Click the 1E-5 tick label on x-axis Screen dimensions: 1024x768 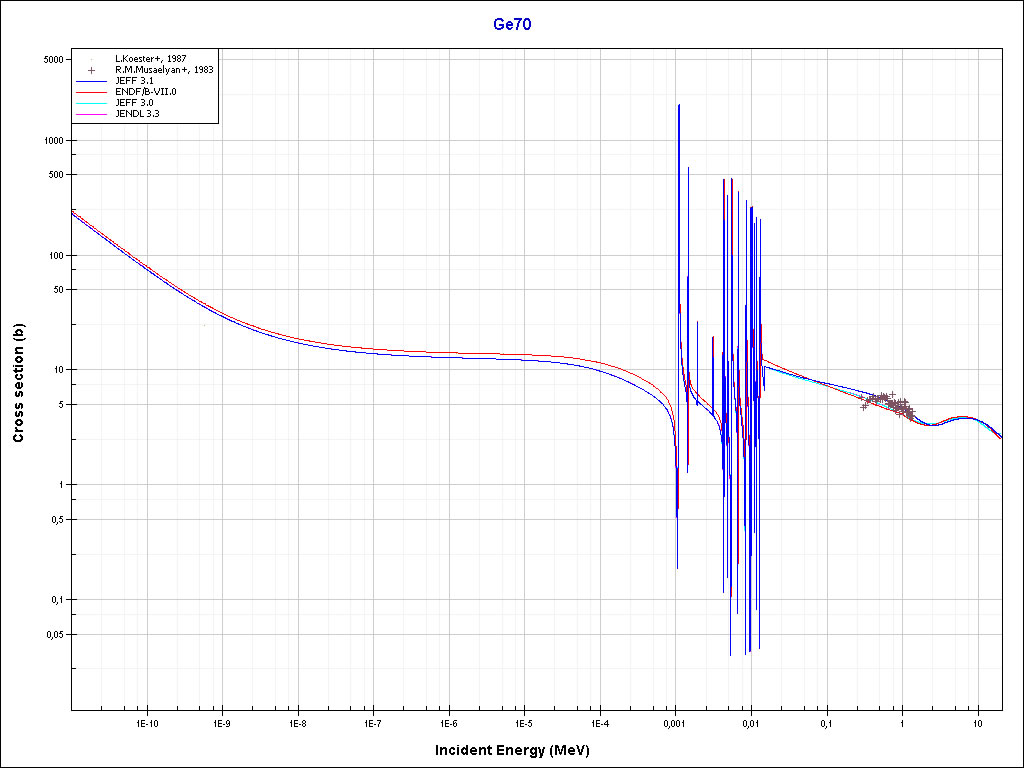(524, 723)
